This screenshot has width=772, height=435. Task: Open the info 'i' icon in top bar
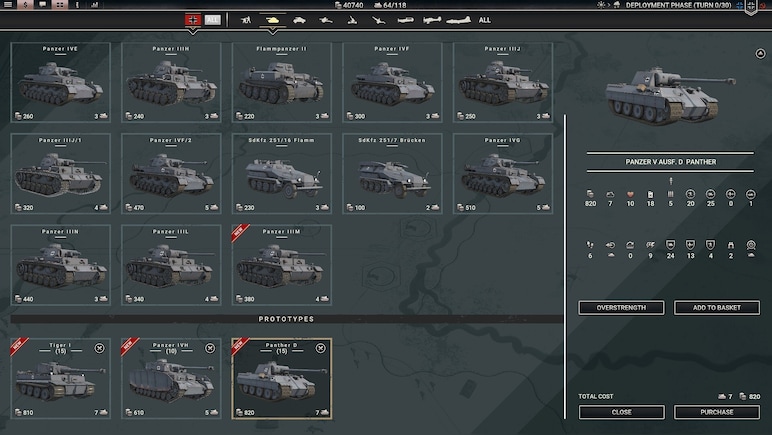pyautogui.click(x=77, y=4)
